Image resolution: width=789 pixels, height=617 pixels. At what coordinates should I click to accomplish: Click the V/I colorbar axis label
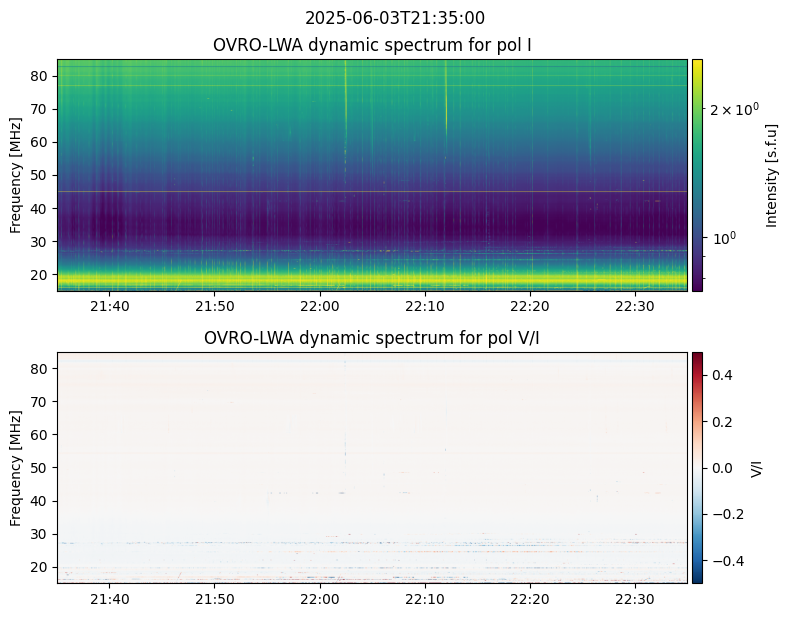(756, 467)
